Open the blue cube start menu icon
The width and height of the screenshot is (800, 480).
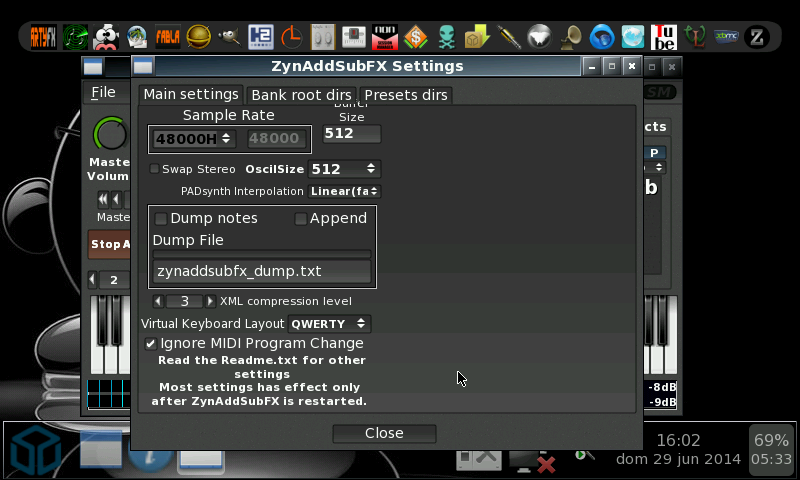[x=36, y=451]
